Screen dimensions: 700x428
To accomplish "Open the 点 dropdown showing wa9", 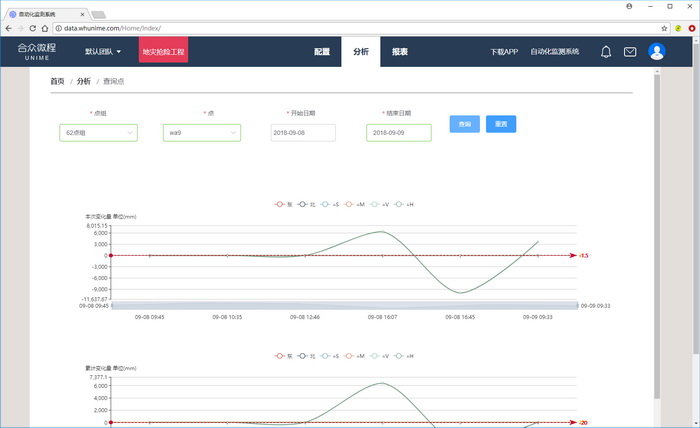I will (x=202, y=132).
